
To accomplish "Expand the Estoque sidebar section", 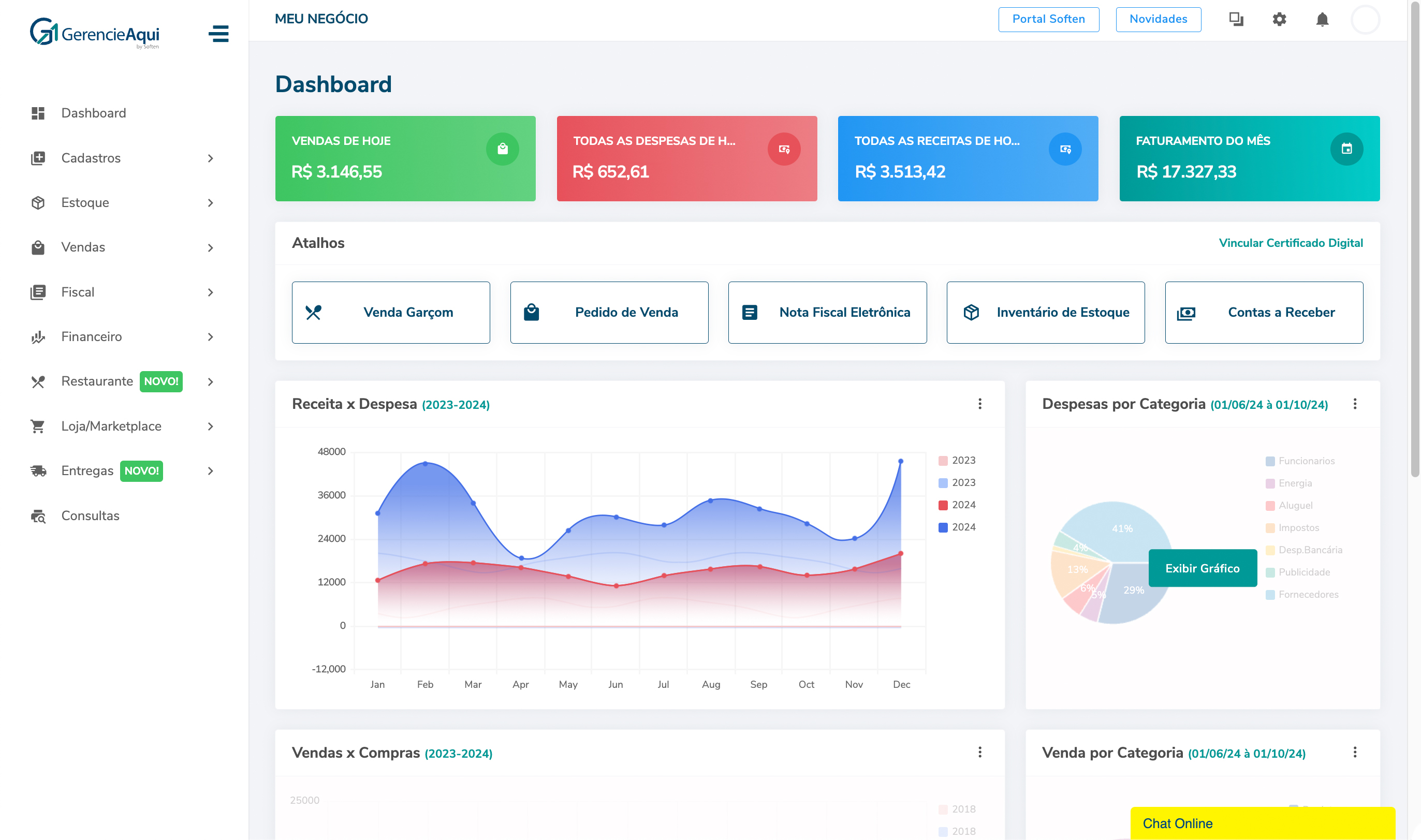I will [x=85, y=203].
